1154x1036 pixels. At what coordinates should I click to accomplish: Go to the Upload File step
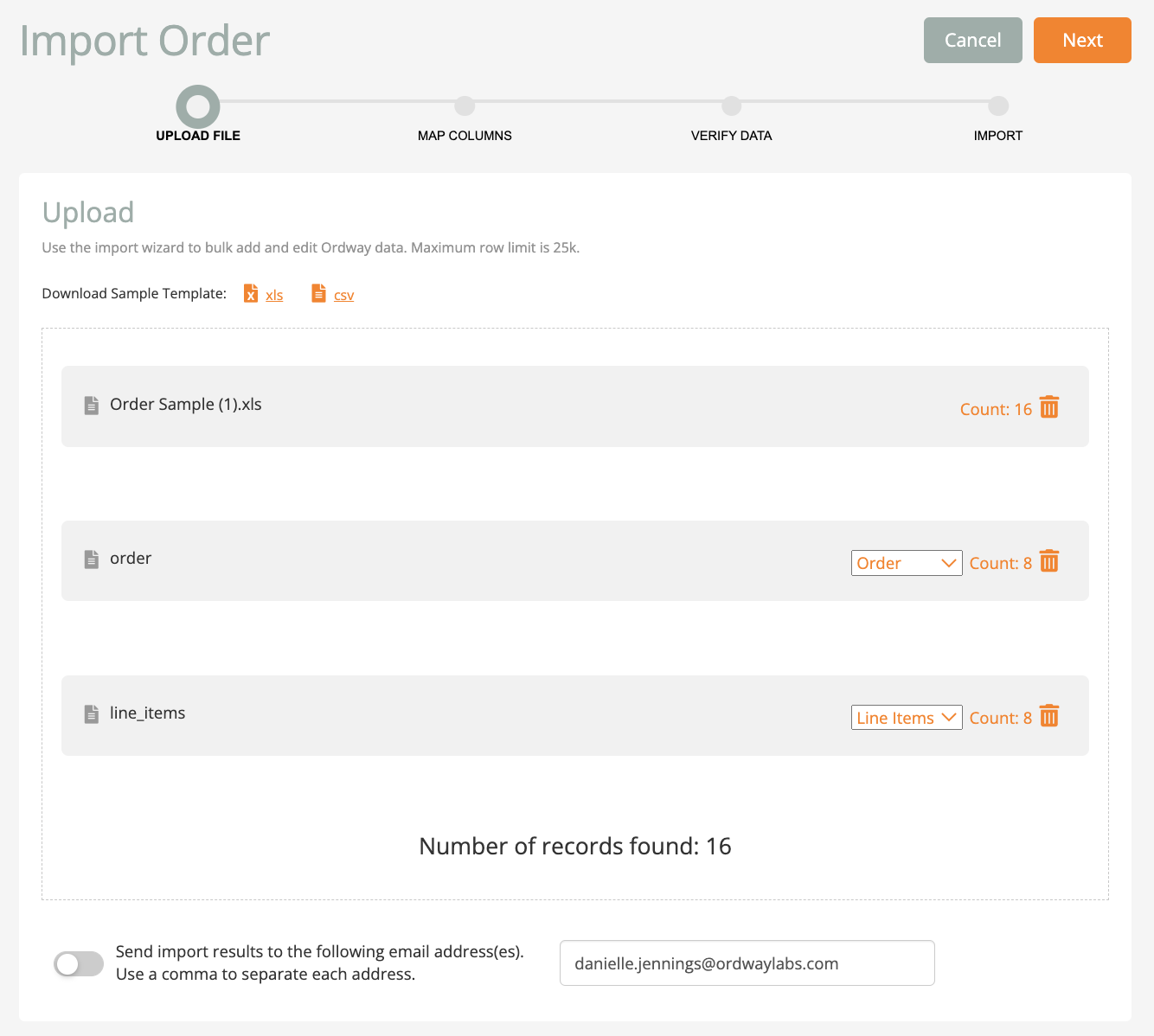(198, 106)
